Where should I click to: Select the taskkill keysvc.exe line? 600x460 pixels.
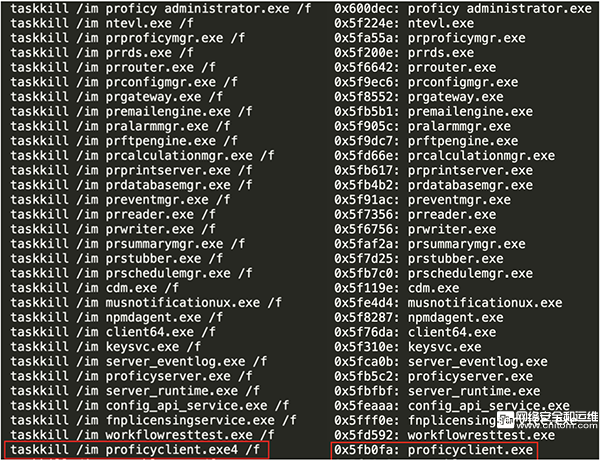click(x=106, y=347)
